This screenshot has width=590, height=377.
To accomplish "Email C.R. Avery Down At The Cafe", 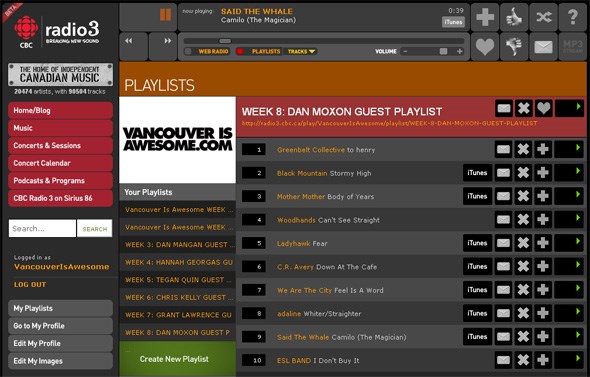I will click(x=503, y=266).
